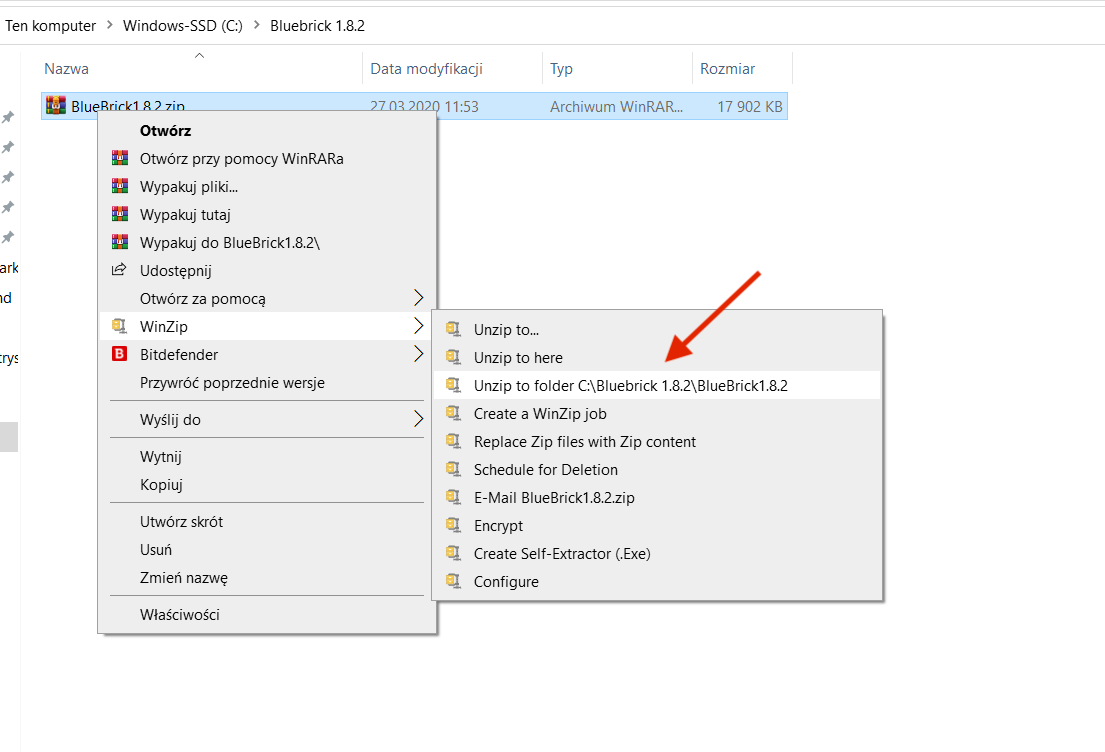The image size is (1105, 752).
Task: Expand 'Otwórz za pomocą' submenu arrow
Action: click(x=418, y=298)
